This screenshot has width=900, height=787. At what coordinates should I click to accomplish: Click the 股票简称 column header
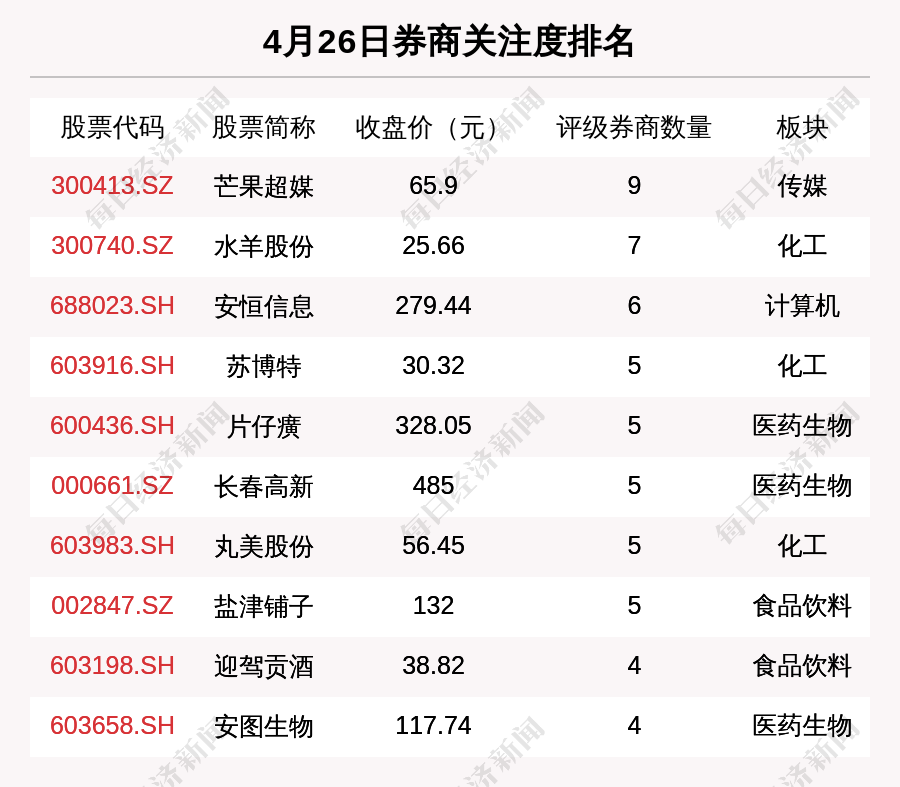point(263,127)
